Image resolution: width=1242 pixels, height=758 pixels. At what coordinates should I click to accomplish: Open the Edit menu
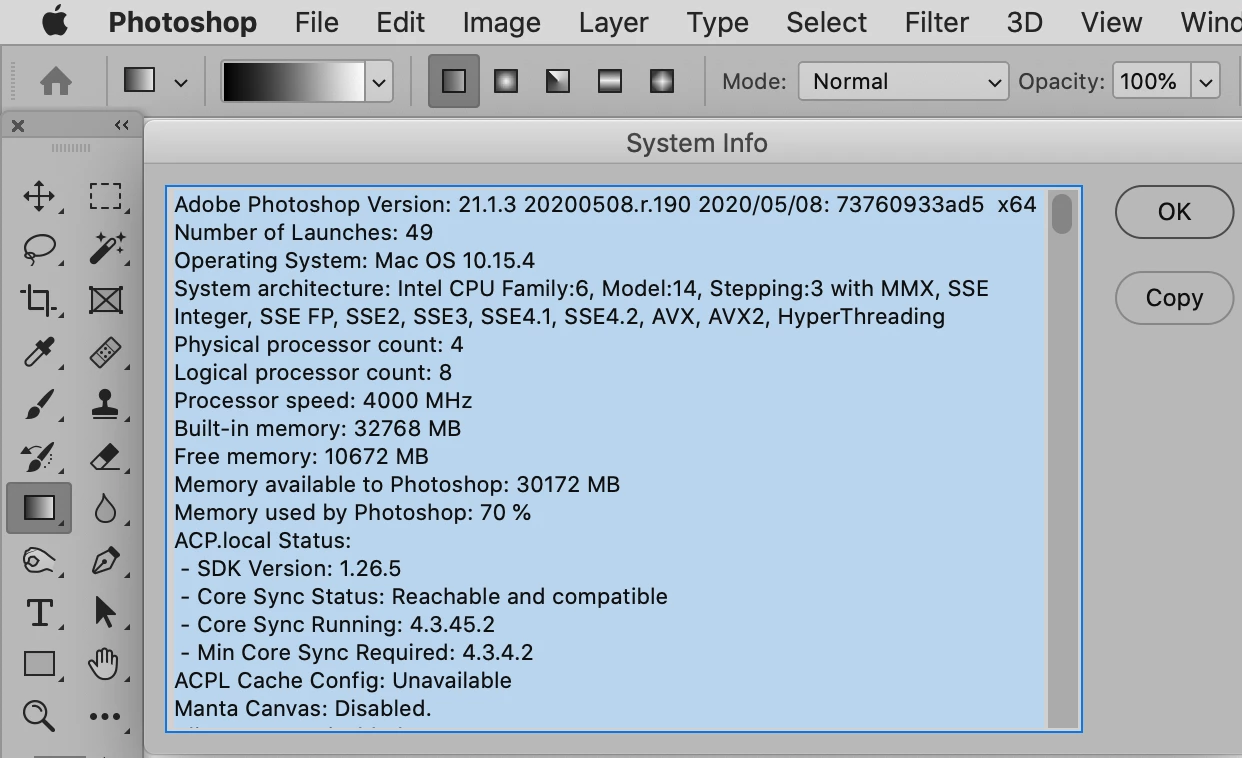[401, 22]
